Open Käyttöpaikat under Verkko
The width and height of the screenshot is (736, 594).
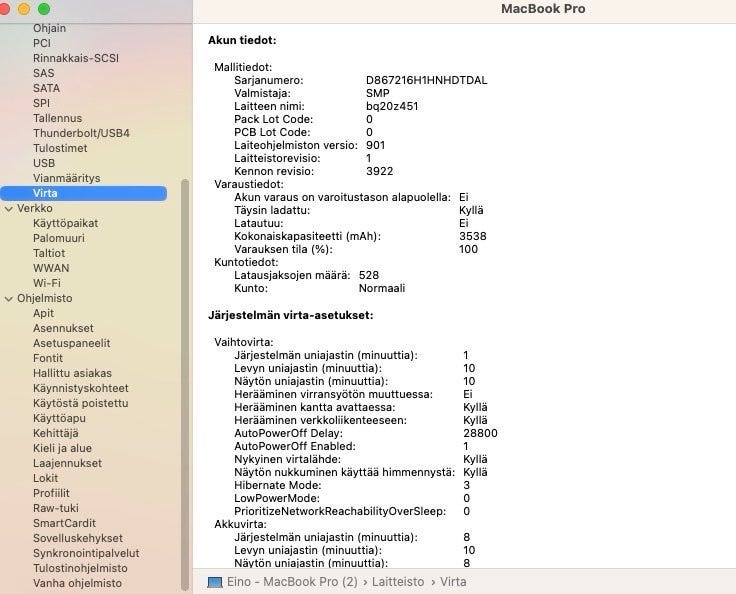point(65,224)
